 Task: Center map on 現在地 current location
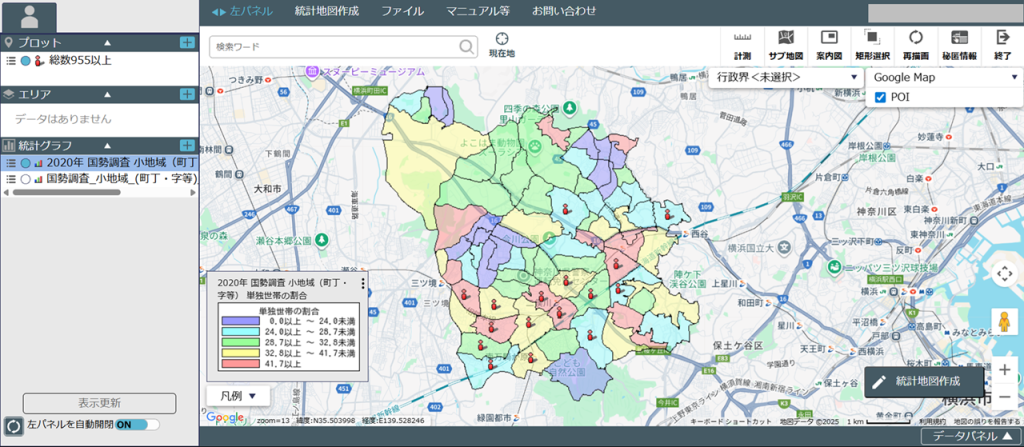[501, 44]
